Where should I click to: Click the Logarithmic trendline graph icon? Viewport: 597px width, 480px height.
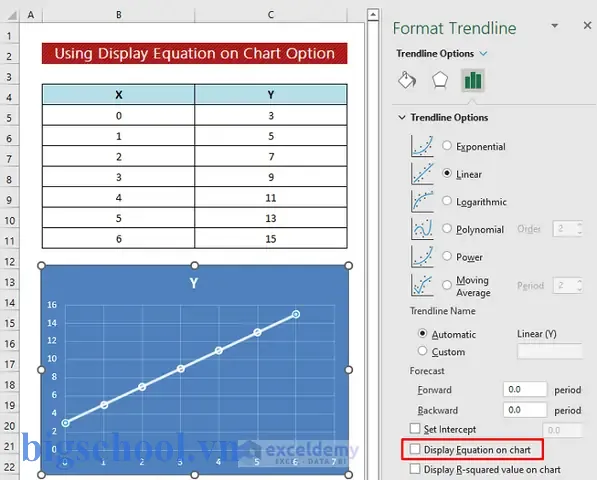[422, 201]
